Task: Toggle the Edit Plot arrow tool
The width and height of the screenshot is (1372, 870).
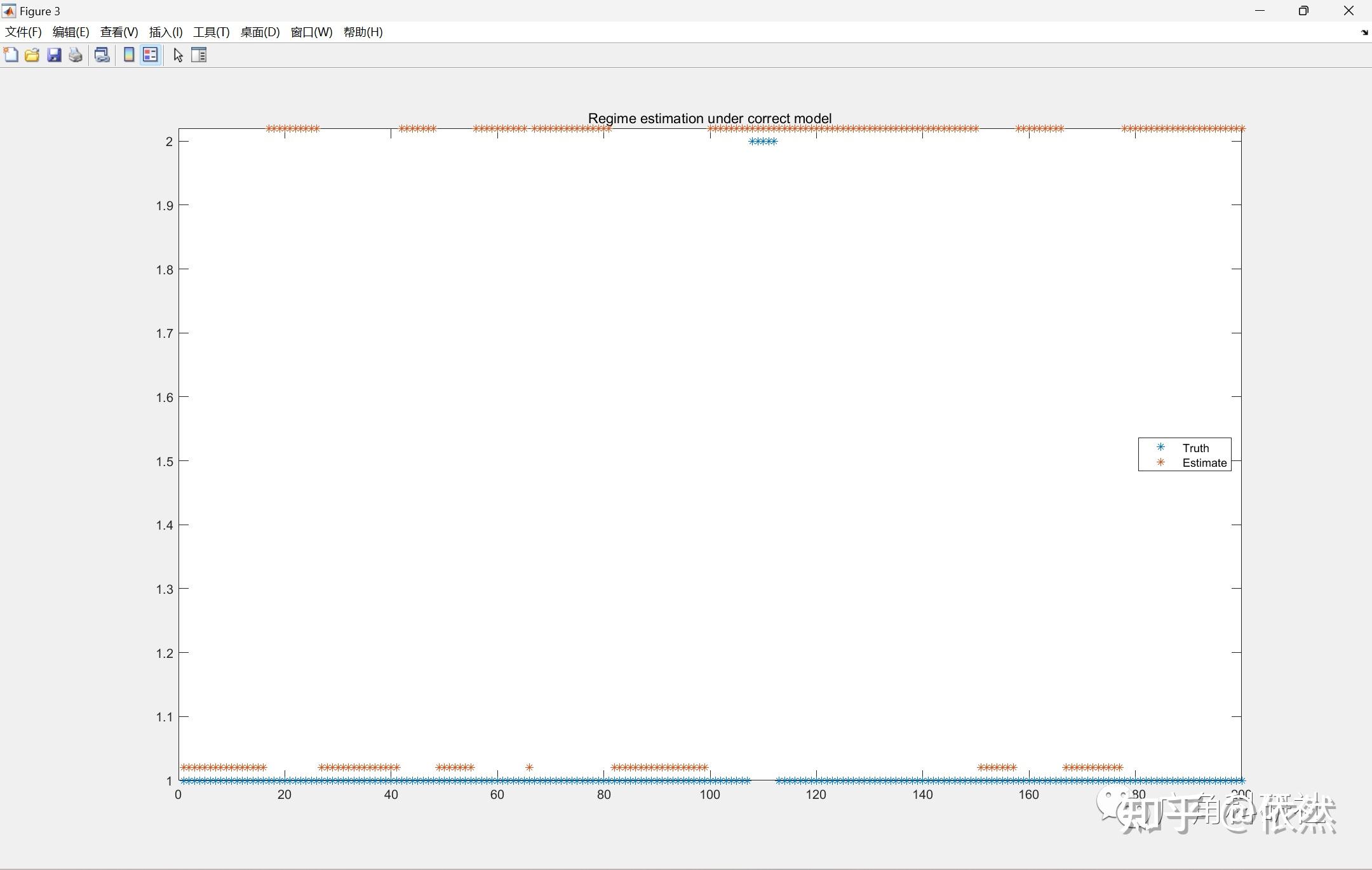Action: point(178,55)
